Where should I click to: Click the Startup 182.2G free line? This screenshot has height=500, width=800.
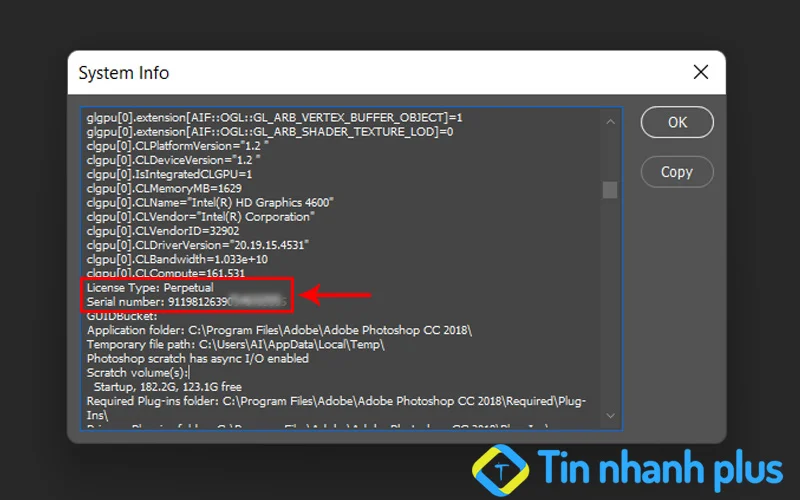coord(168,387)
